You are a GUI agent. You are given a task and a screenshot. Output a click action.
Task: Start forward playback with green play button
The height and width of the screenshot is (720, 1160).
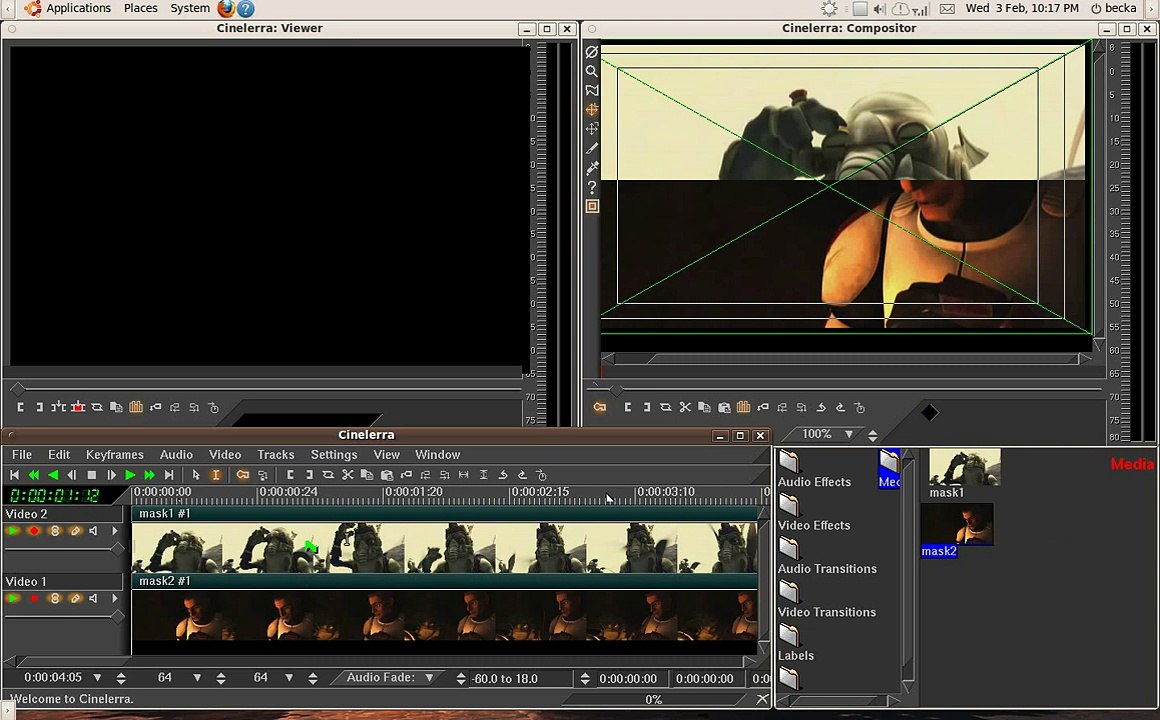coord(130,475)
